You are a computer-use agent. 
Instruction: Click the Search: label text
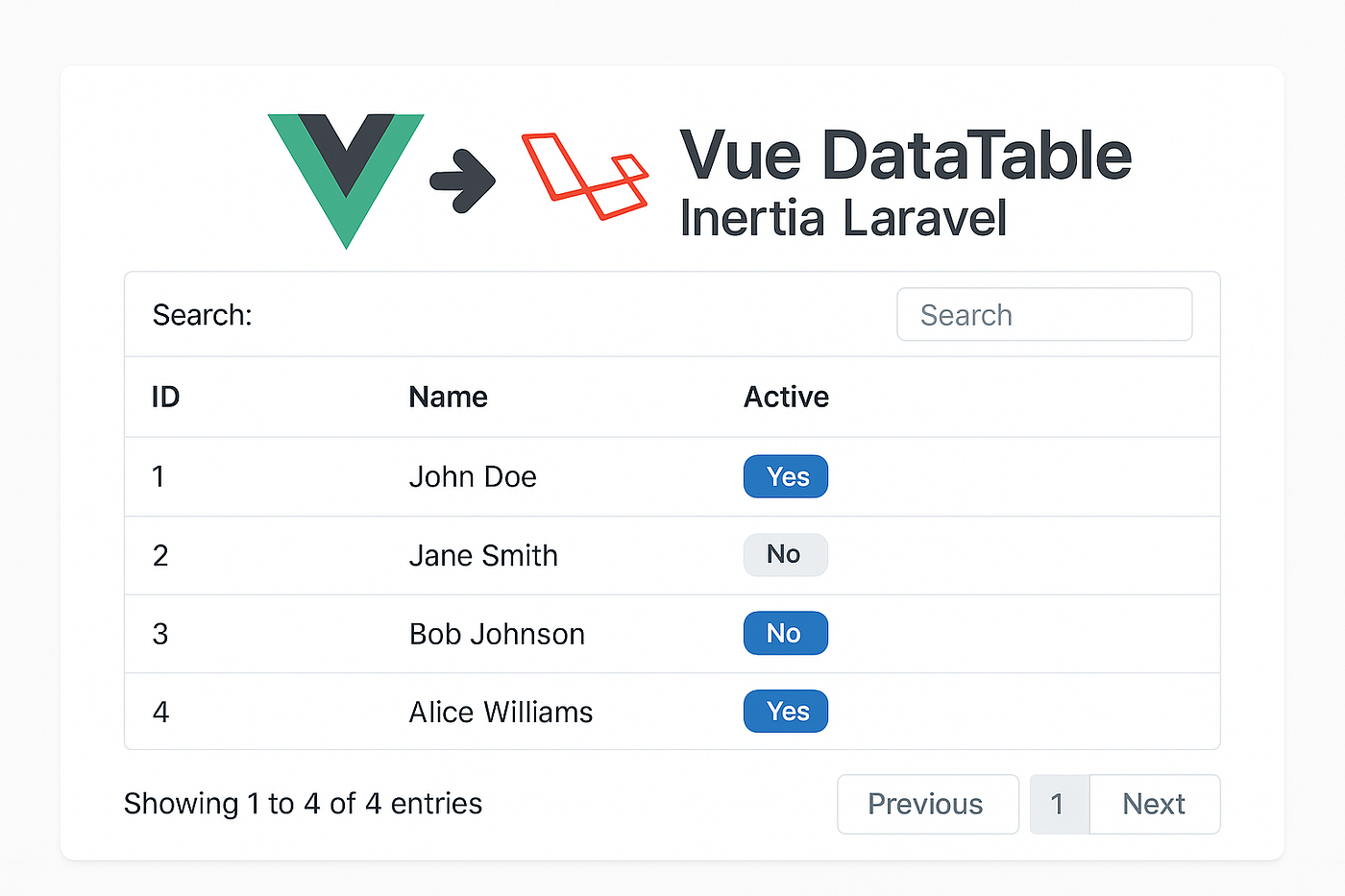(x=202, y=315)
